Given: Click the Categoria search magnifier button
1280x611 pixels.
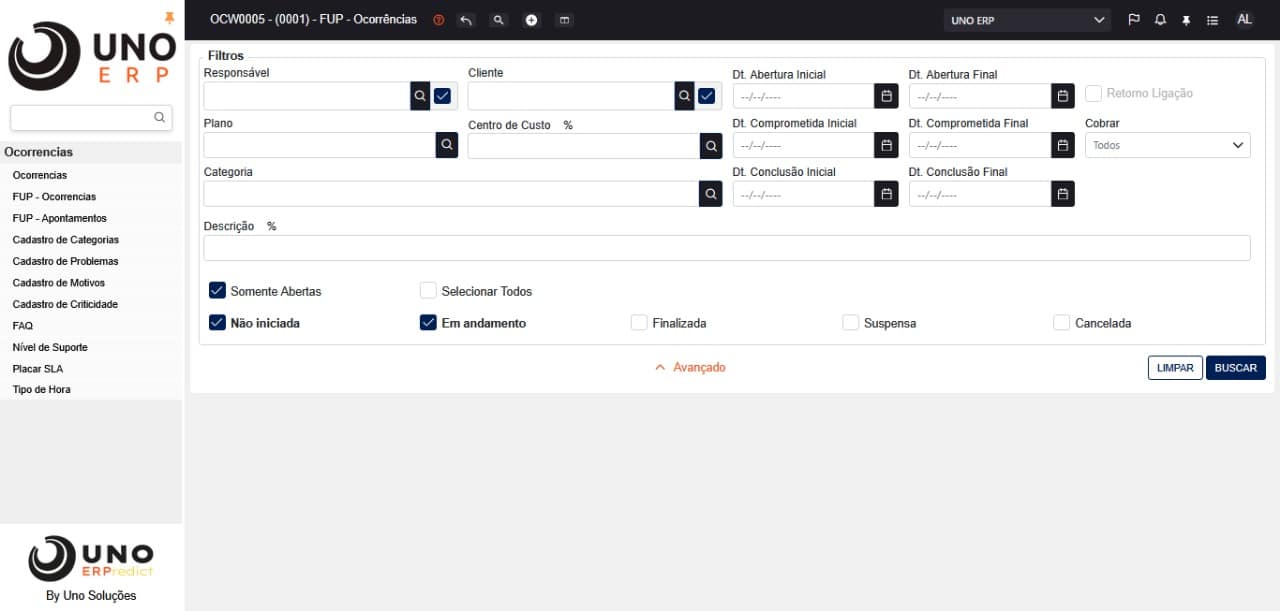Looking at the screenshot, I should click(x=711, y=194).
